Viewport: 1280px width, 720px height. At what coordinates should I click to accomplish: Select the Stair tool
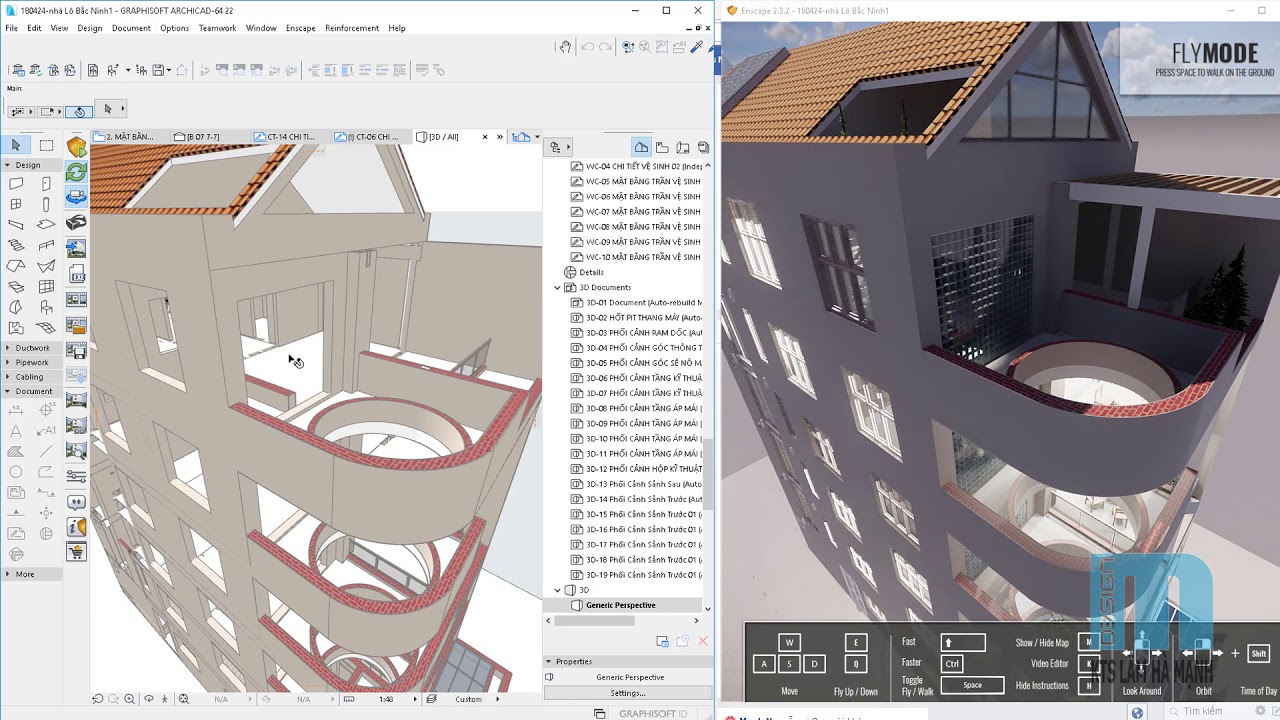tap(16, 245)
